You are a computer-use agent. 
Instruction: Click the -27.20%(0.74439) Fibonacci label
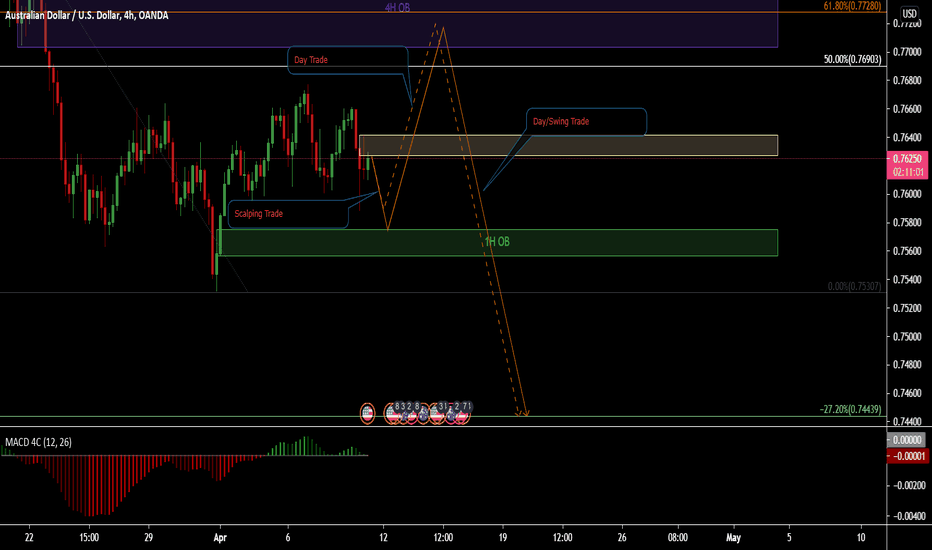[851, 410]
